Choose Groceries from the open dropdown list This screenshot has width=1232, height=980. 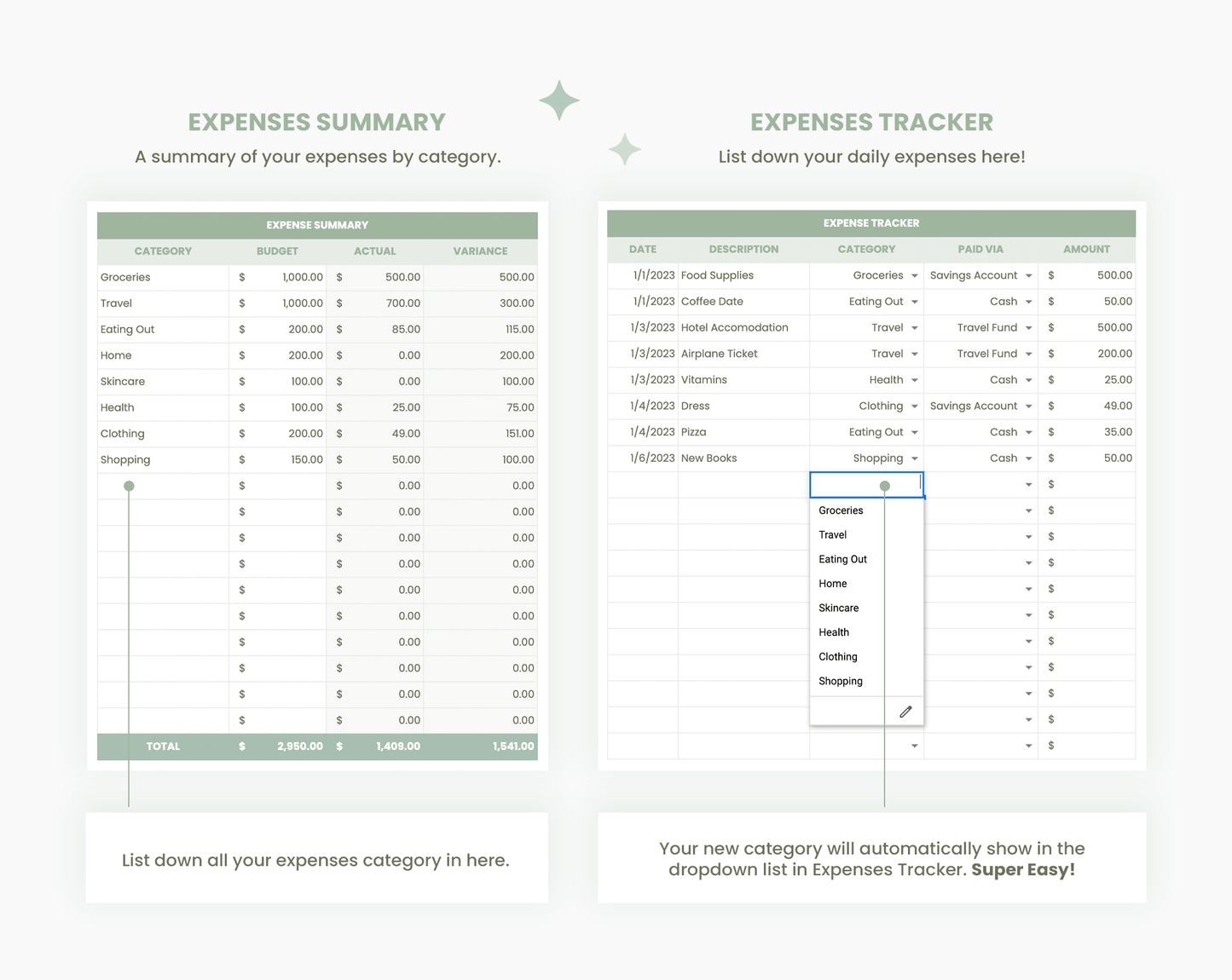click(x=841, y=510)
